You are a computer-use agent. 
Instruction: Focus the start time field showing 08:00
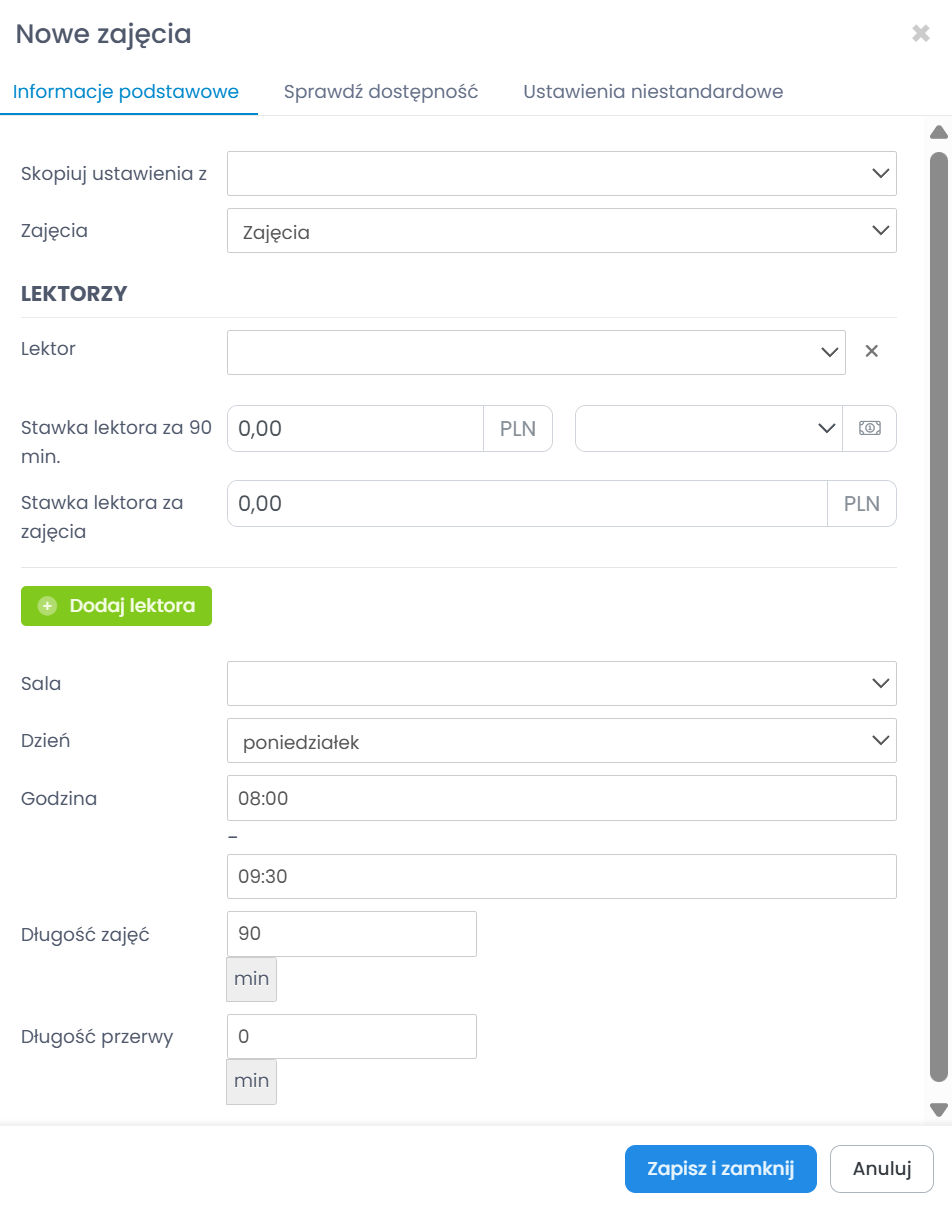(x=561, y=798)
